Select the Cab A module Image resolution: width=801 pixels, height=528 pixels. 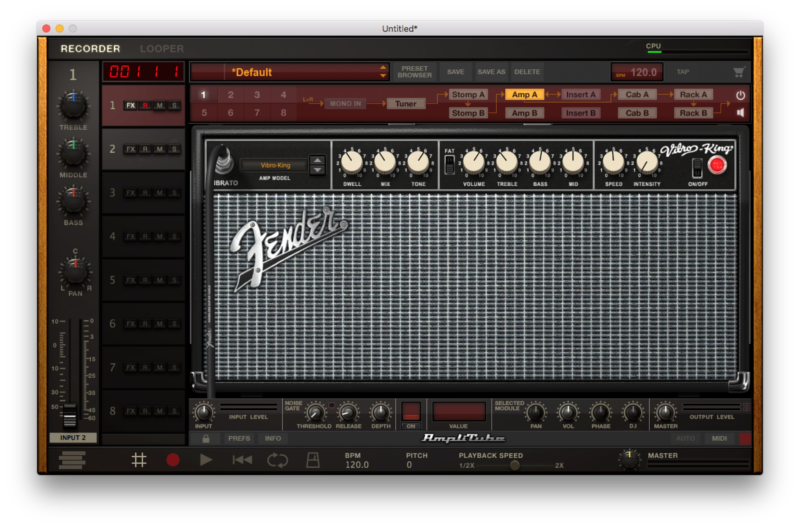pos(637,94)
